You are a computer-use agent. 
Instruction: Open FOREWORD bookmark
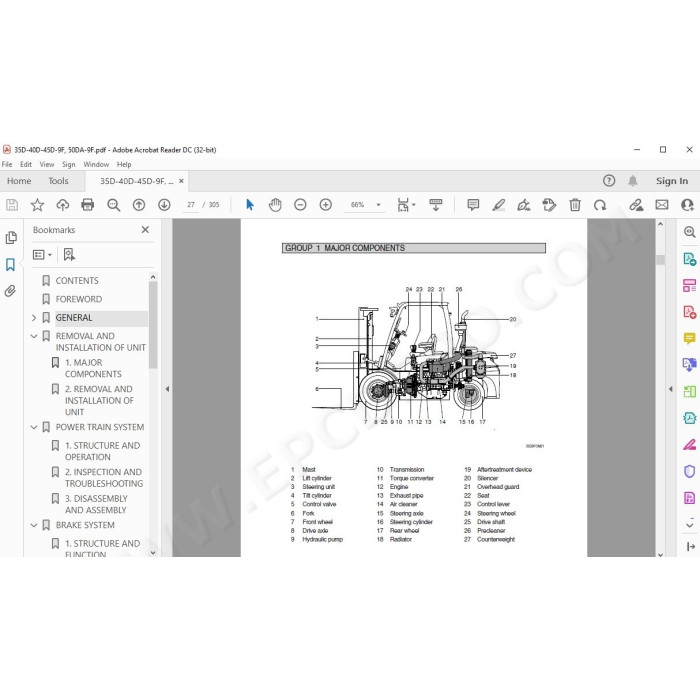[79, 299]
